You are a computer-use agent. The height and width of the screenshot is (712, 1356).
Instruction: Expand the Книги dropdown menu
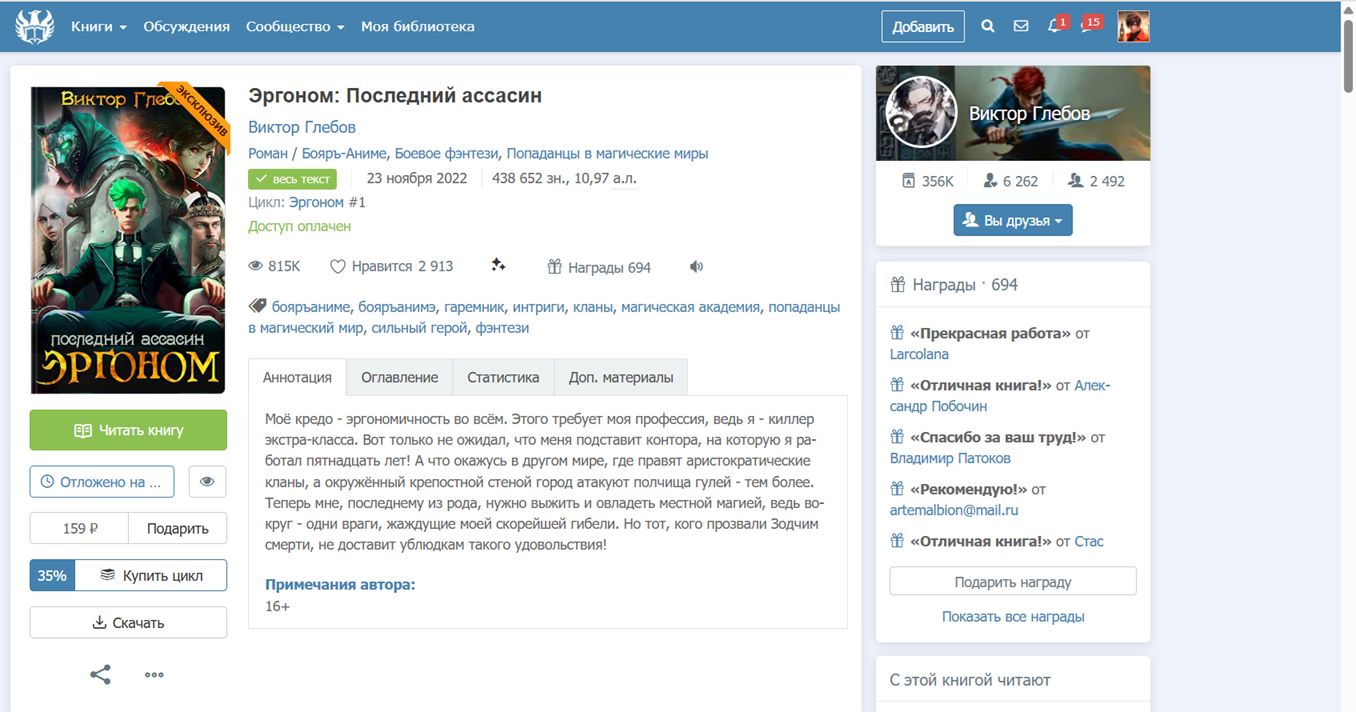pyautogui.click(x=99, y=27)
